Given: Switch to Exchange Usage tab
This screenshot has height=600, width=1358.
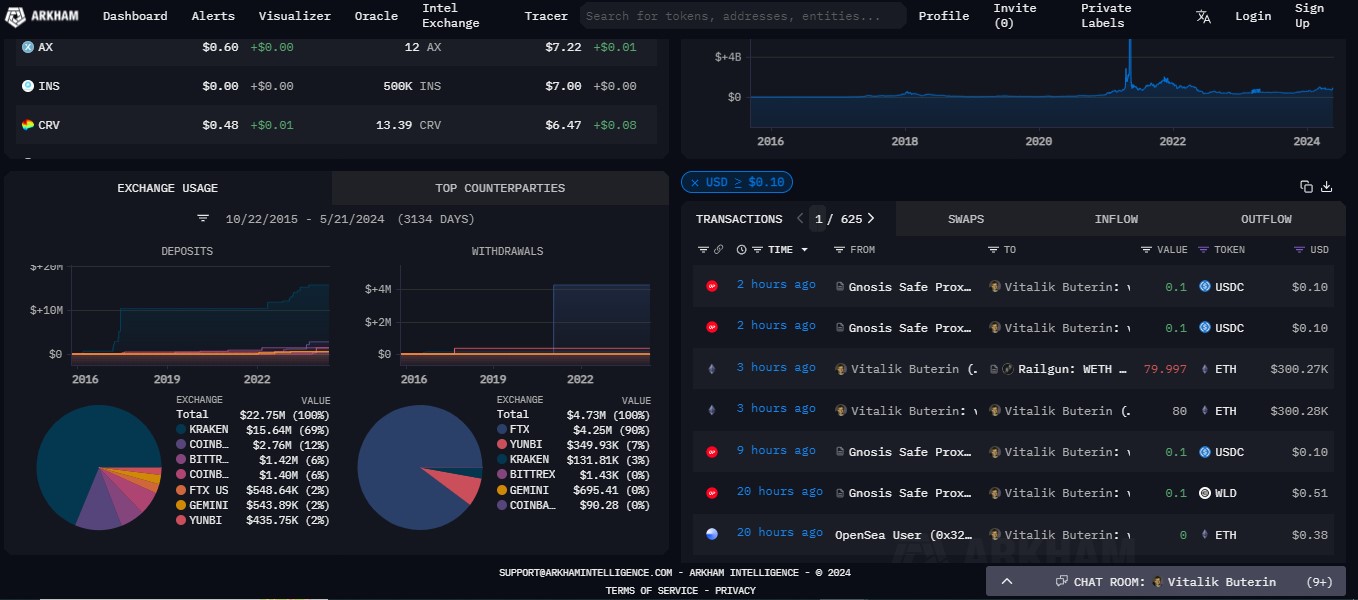Looking at the screenshot, I should point(168,188).
